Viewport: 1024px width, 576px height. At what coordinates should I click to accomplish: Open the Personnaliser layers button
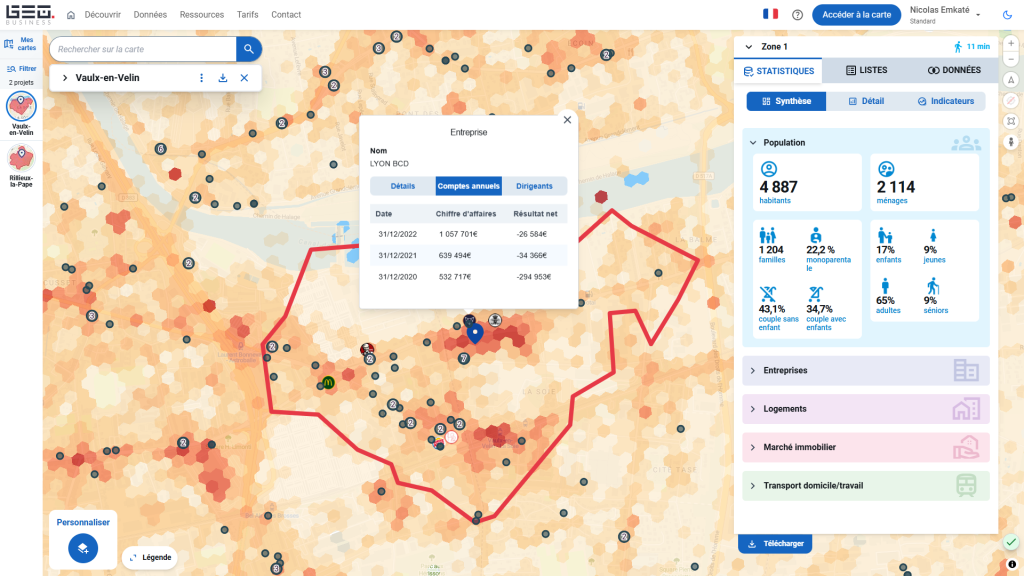coord(83,548)
